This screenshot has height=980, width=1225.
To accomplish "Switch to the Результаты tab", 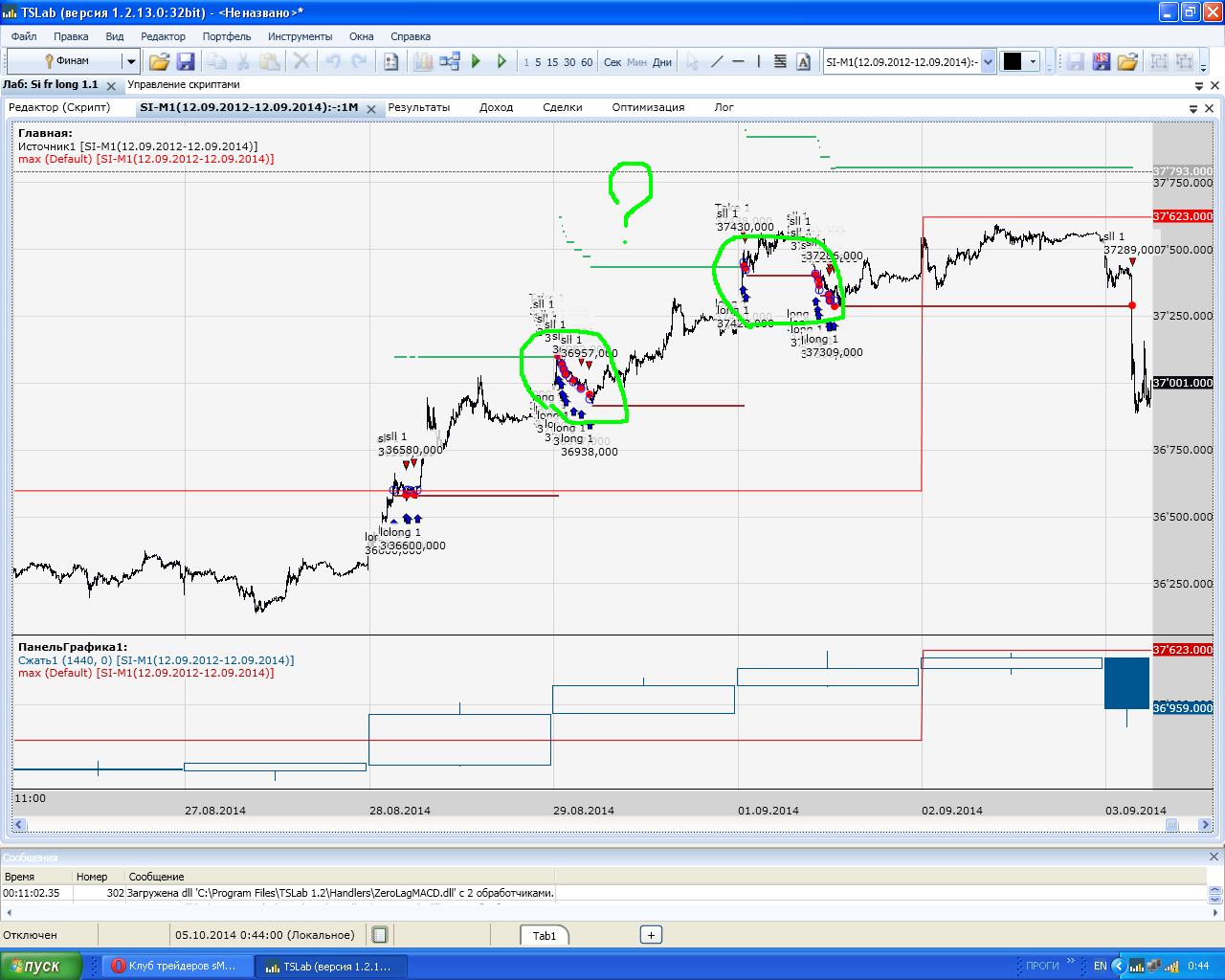I will click(419, 107).
